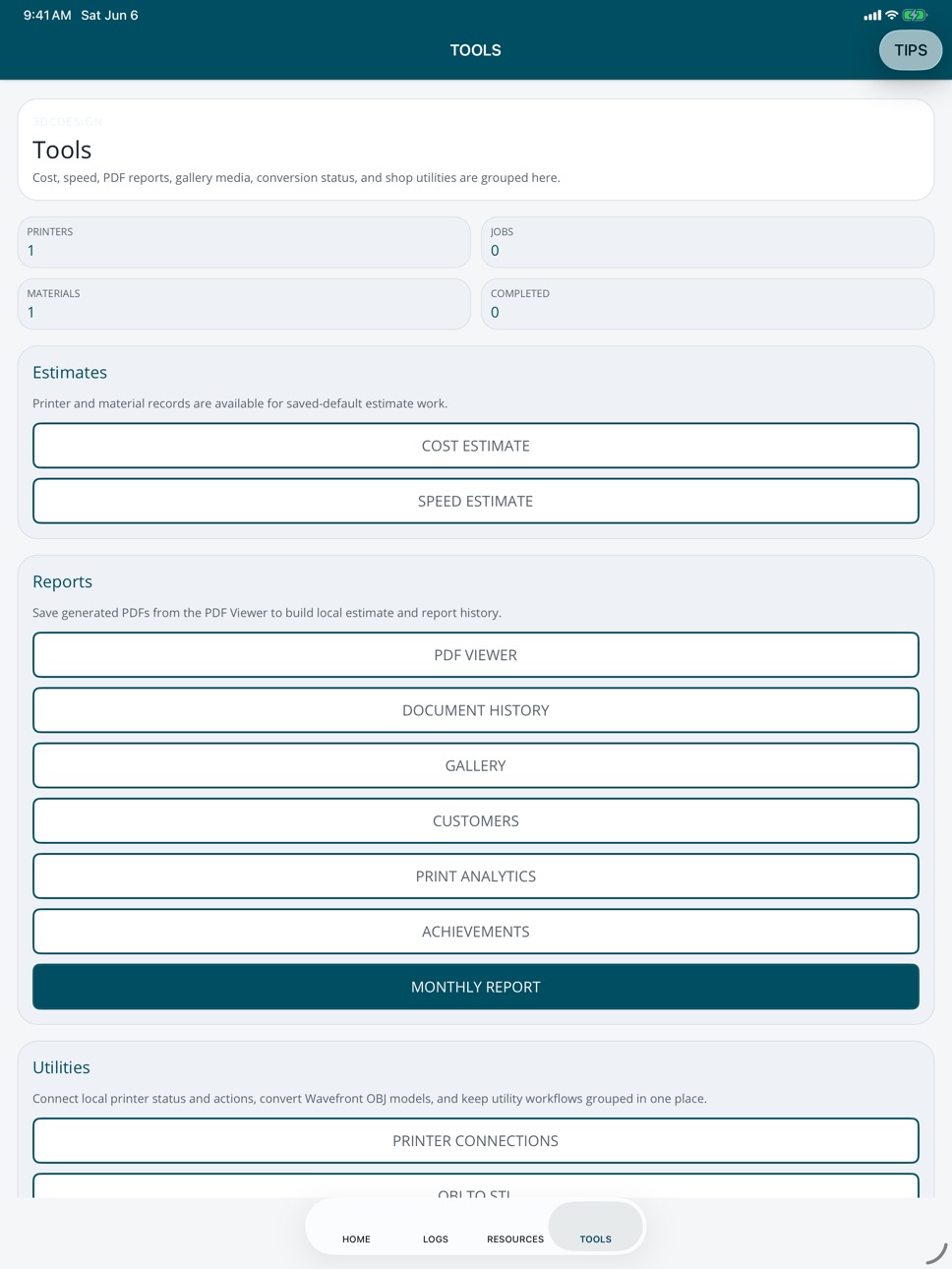Tap the Jobs count card

pyautogui.click(x=707, y=242)
